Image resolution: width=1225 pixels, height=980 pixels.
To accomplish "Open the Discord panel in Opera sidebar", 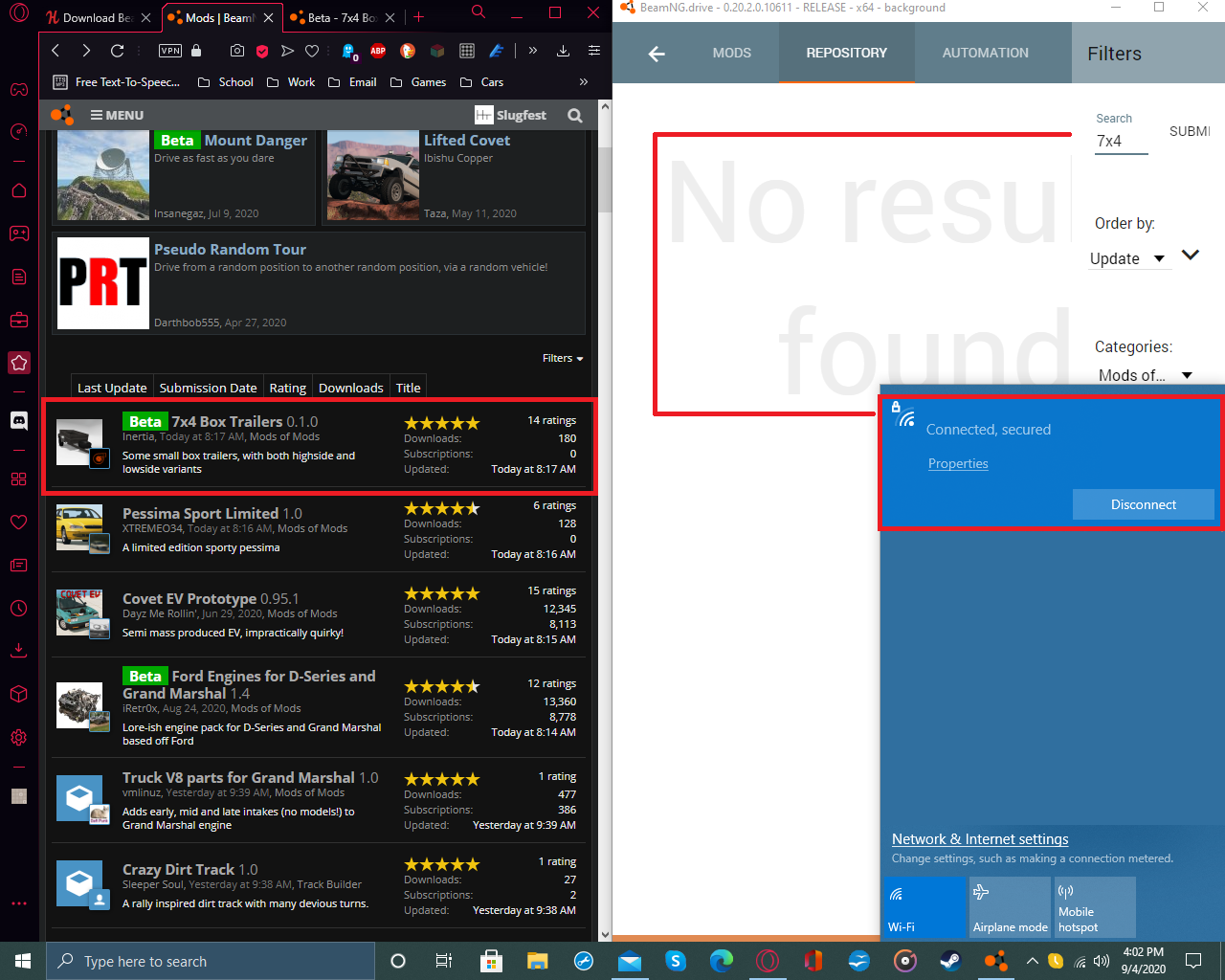I will click(19, 420).
